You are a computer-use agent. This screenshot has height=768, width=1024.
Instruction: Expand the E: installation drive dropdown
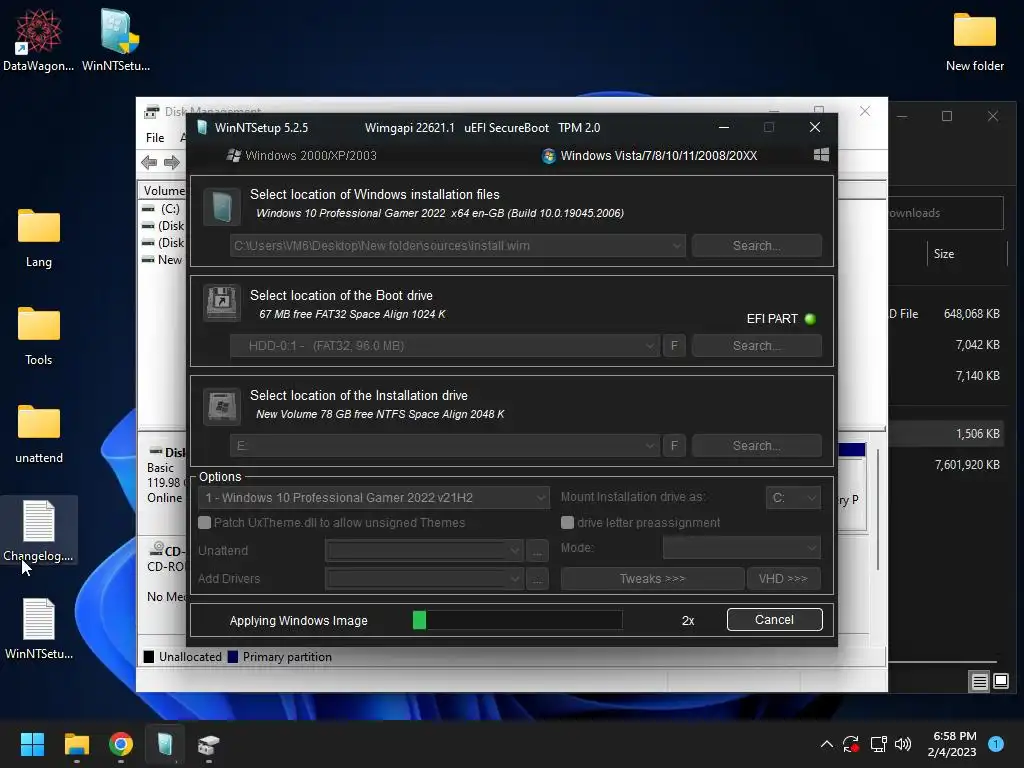[650, 445]
